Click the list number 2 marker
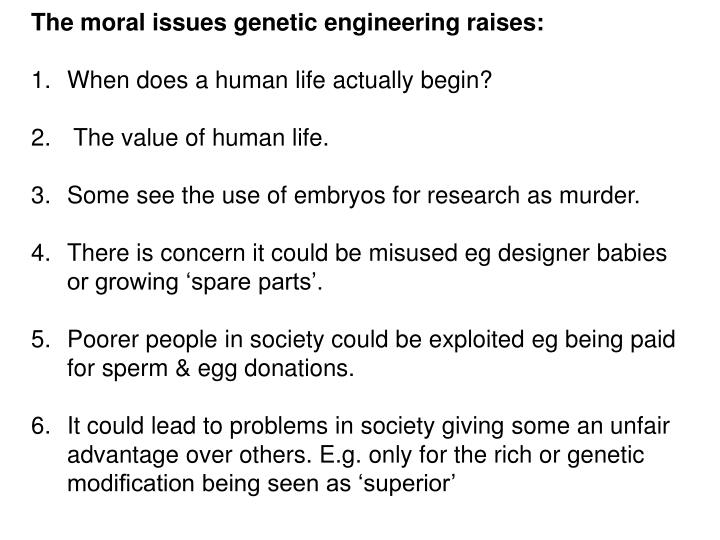Viewport: 720px width, 540px height. (41, 138)
